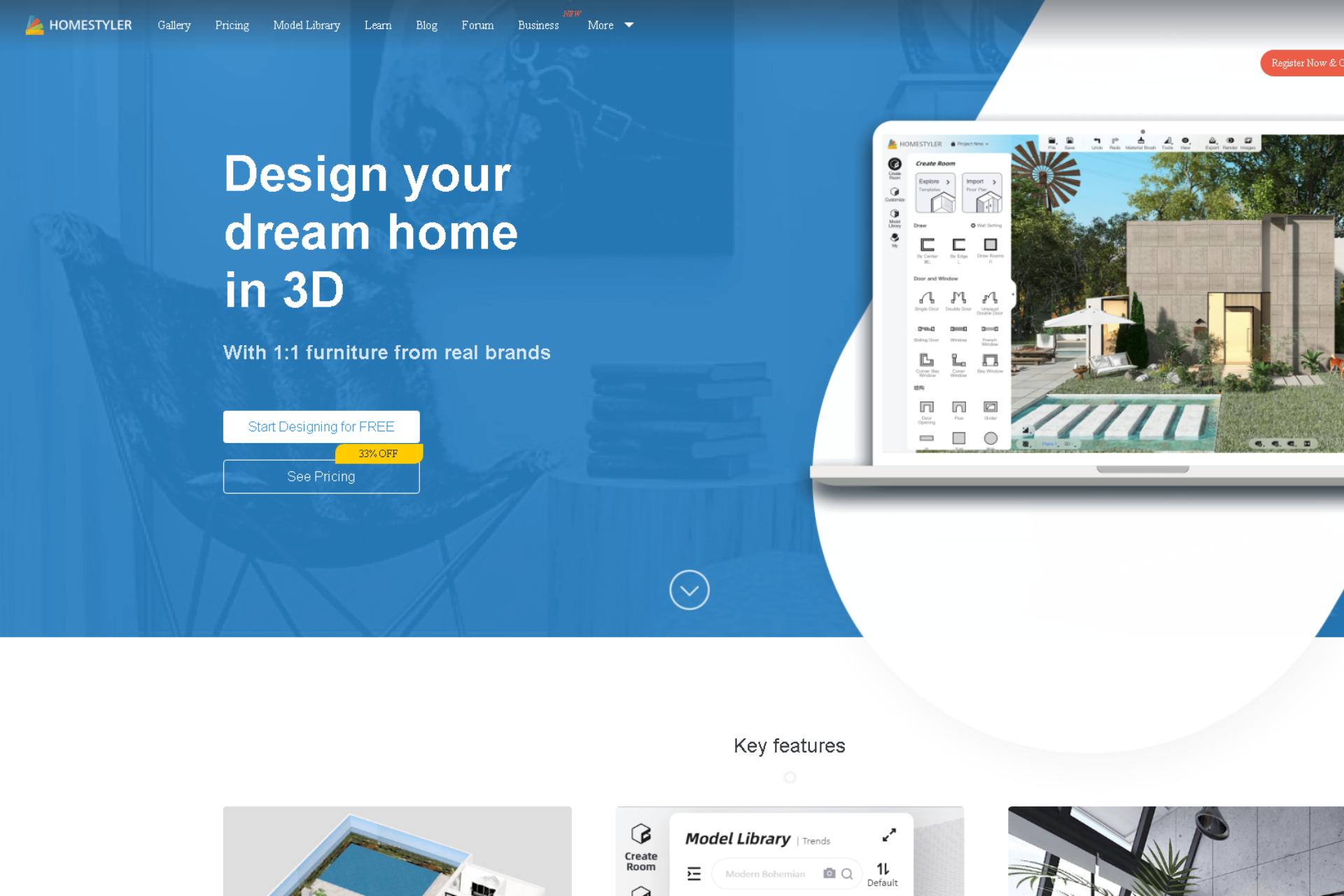Click the See Pricing button
Screen dimensions: 1344x896
[321, 475]
